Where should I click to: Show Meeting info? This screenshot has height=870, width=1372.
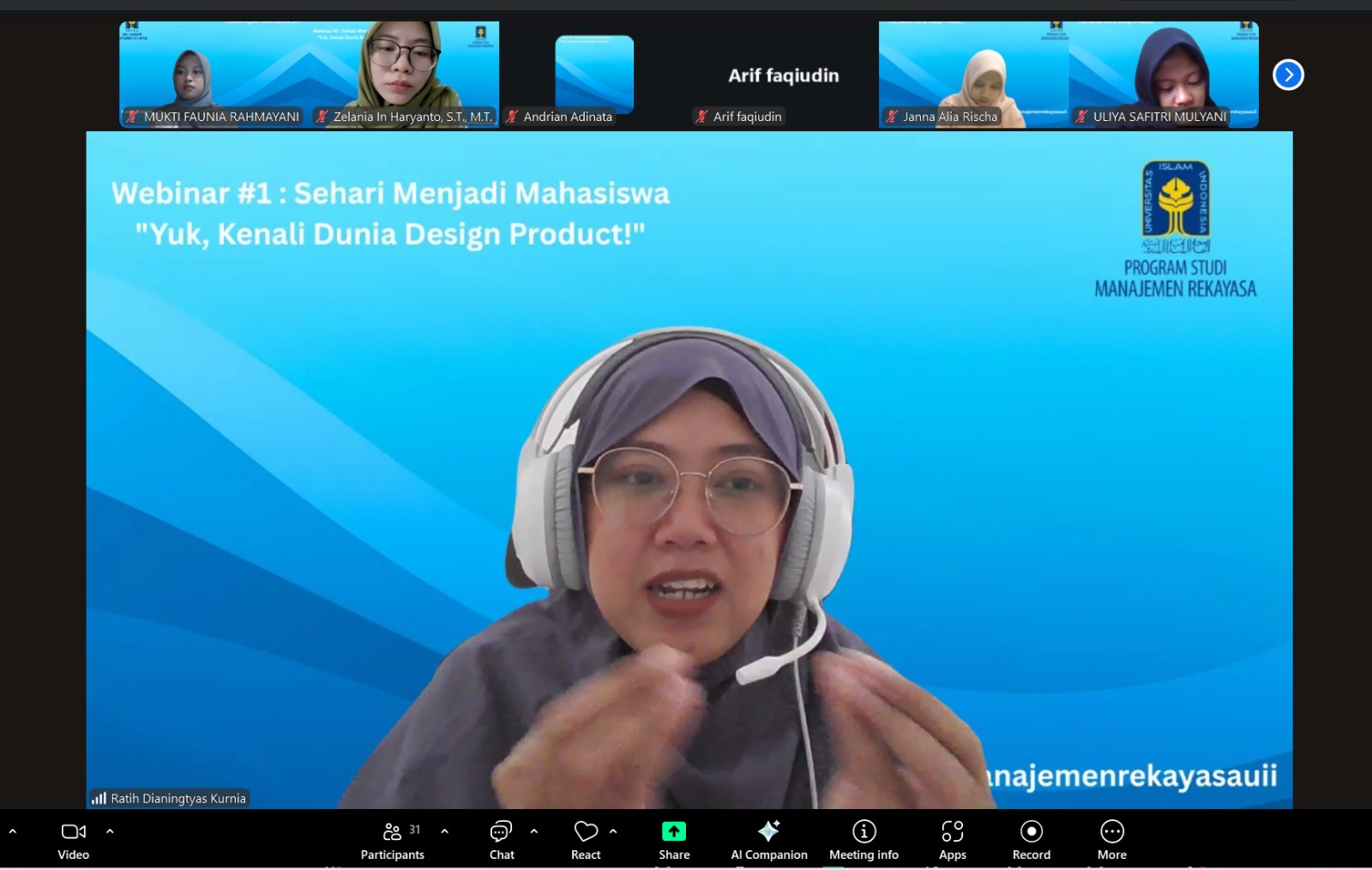[864, 831]
